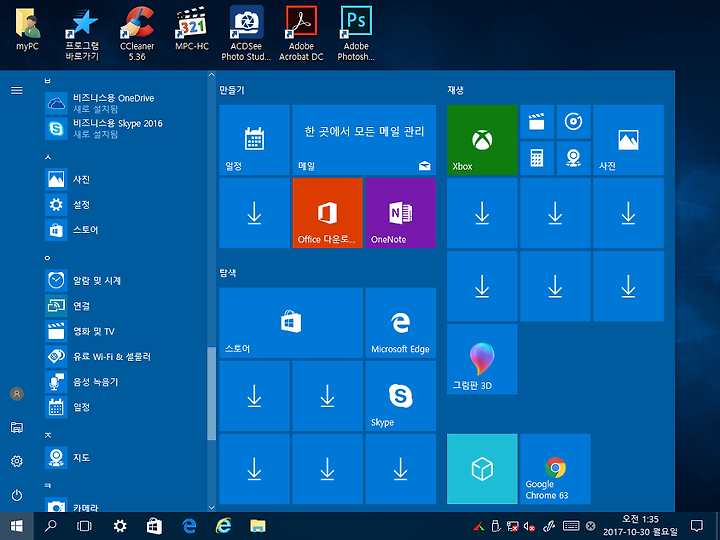Open 영화 및 TV app entry
The image size is (720, 540).
coord(125,331)
